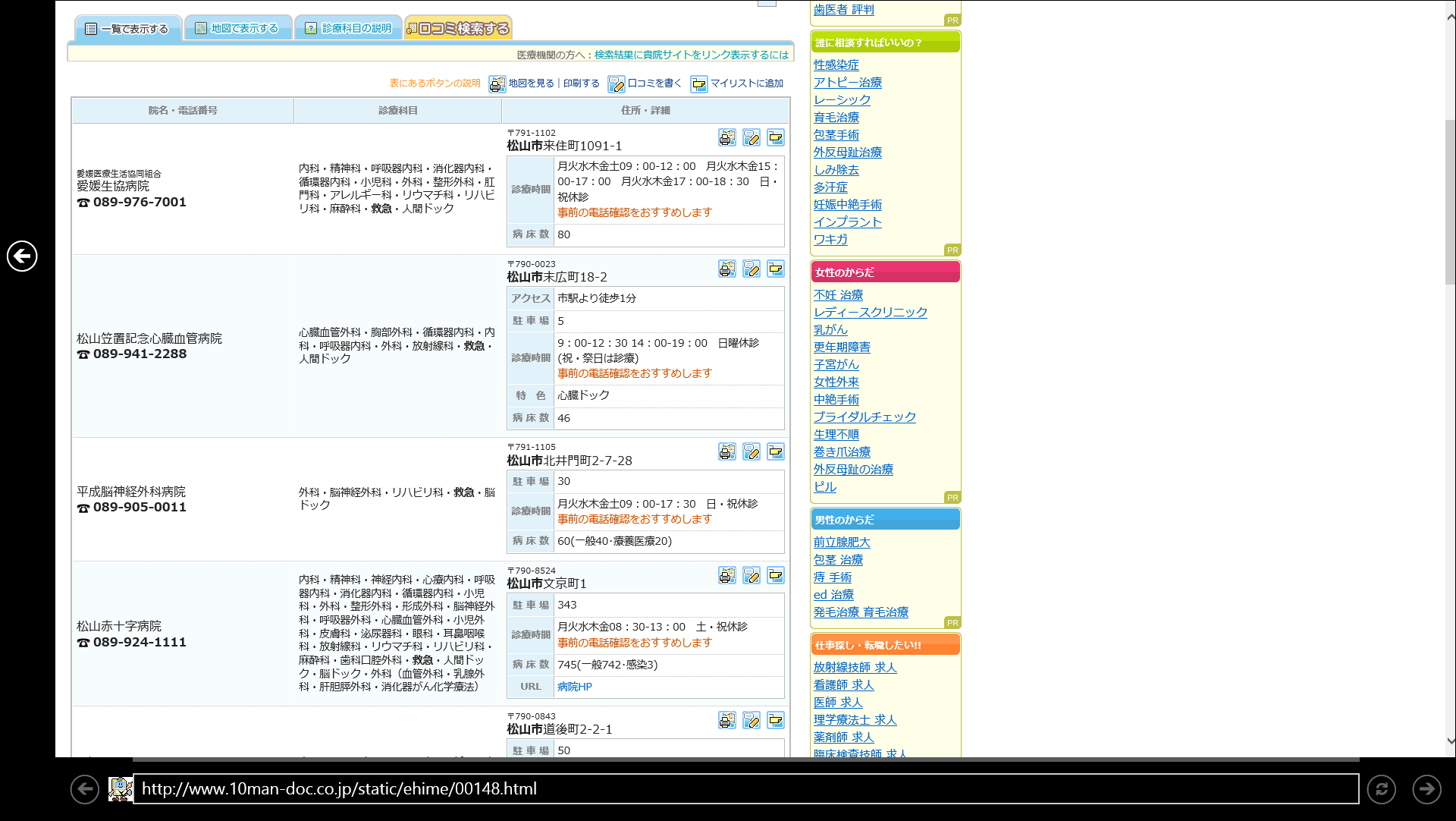1456x821 pixels.
Task: Click hospital name 愛媛生協病院
Action: coord(113,186)
